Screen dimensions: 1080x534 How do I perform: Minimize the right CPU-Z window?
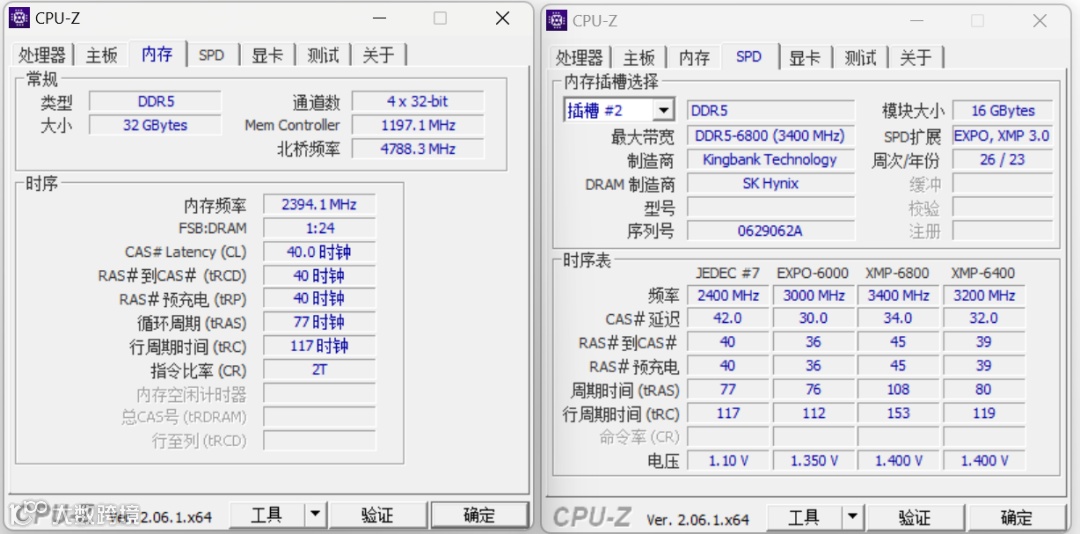[x=918, y=21]
